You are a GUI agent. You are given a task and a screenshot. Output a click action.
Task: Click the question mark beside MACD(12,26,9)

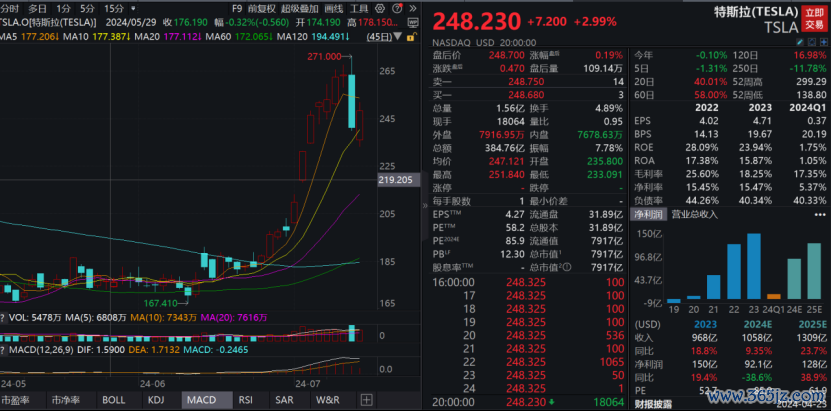coord(3,350)
